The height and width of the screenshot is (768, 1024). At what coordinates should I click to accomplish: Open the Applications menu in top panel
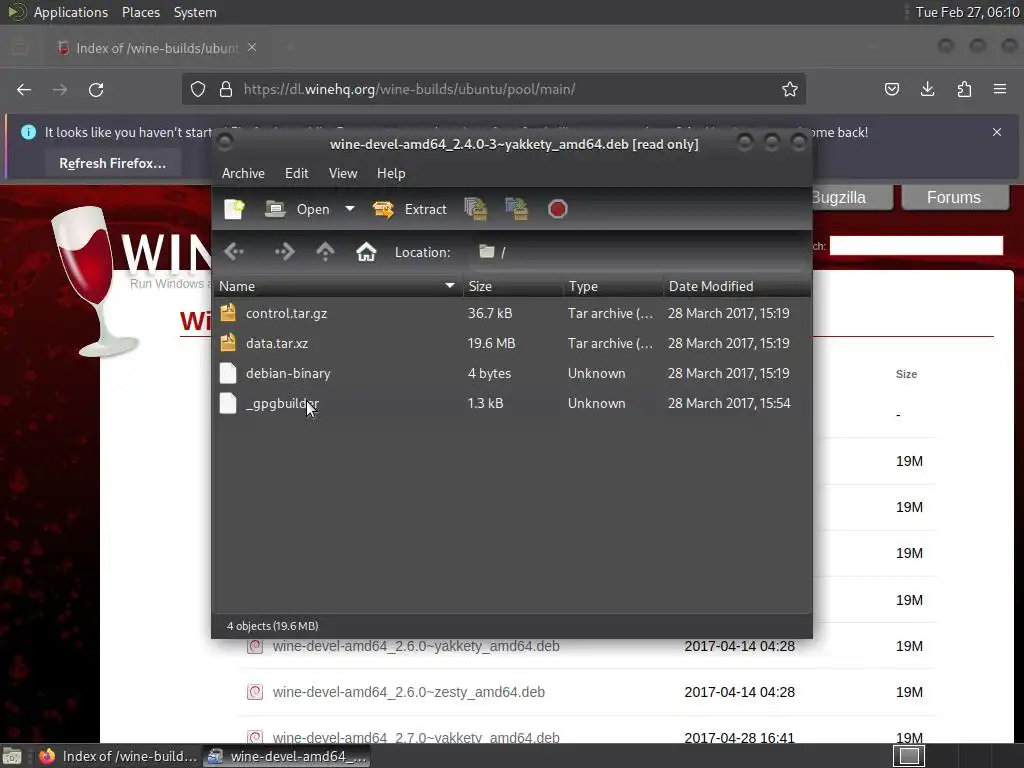(x=71, y=12)
